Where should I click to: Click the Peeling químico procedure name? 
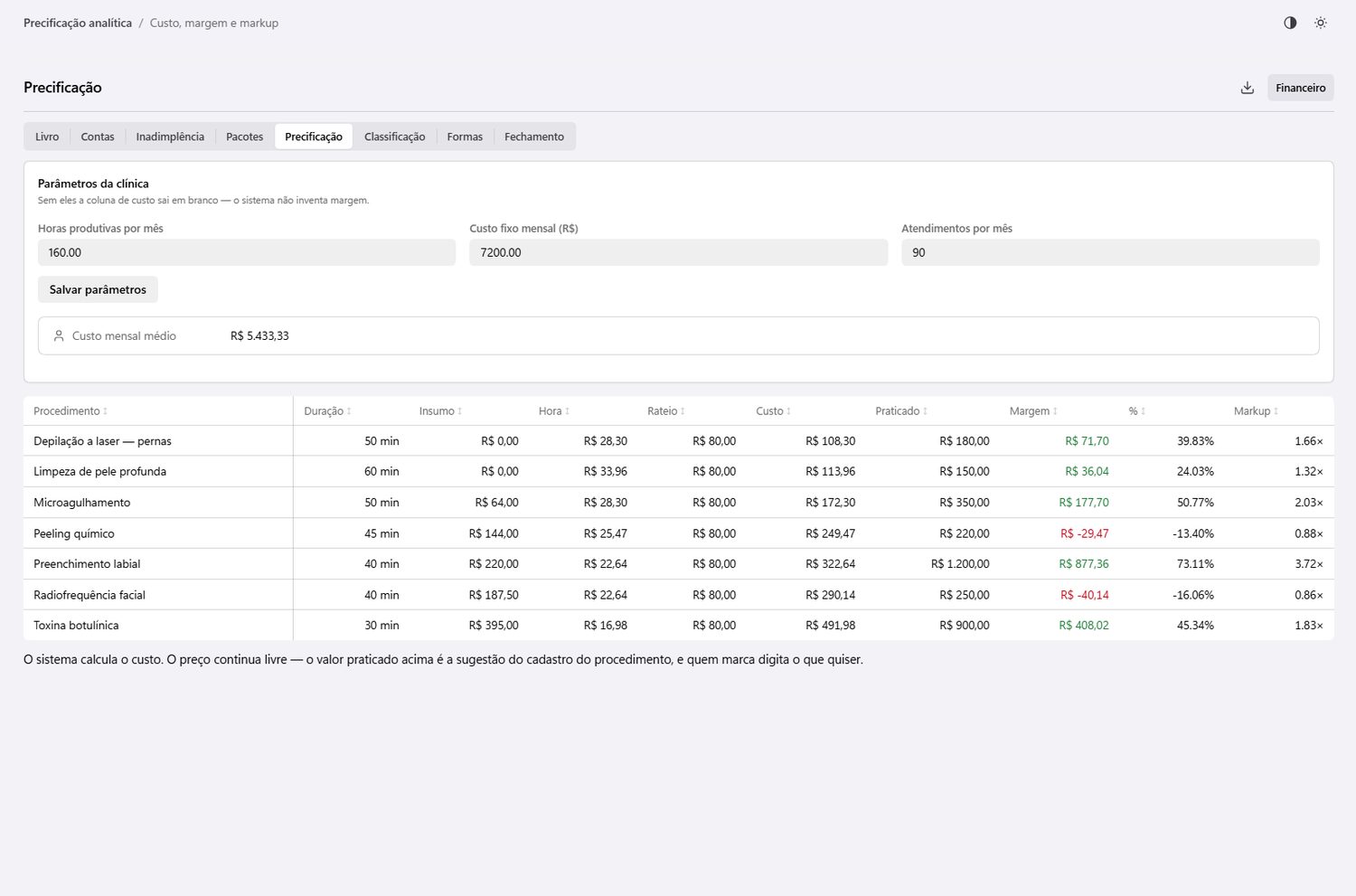tap(74, 533)
